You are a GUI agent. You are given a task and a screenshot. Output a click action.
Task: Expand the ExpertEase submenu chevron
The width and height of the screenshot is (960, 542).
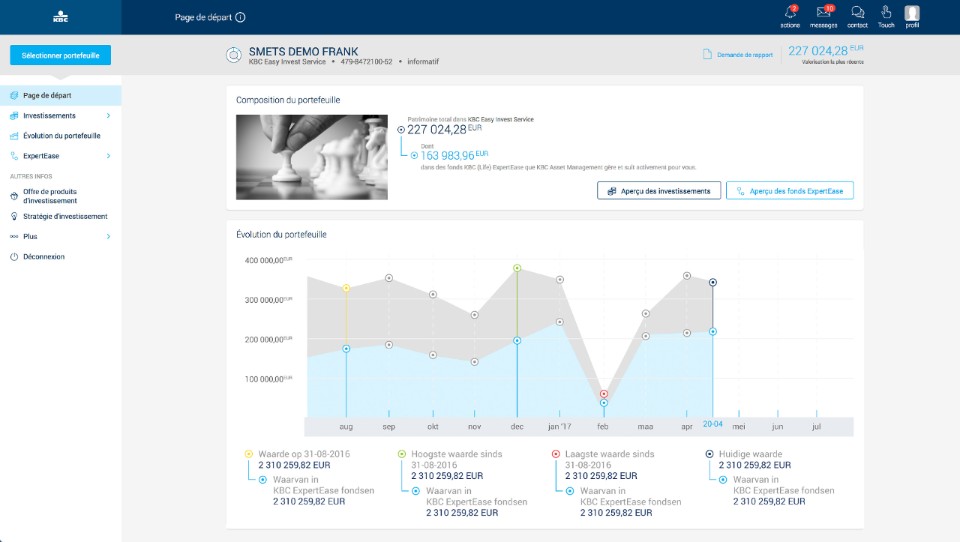click(108, 156)
